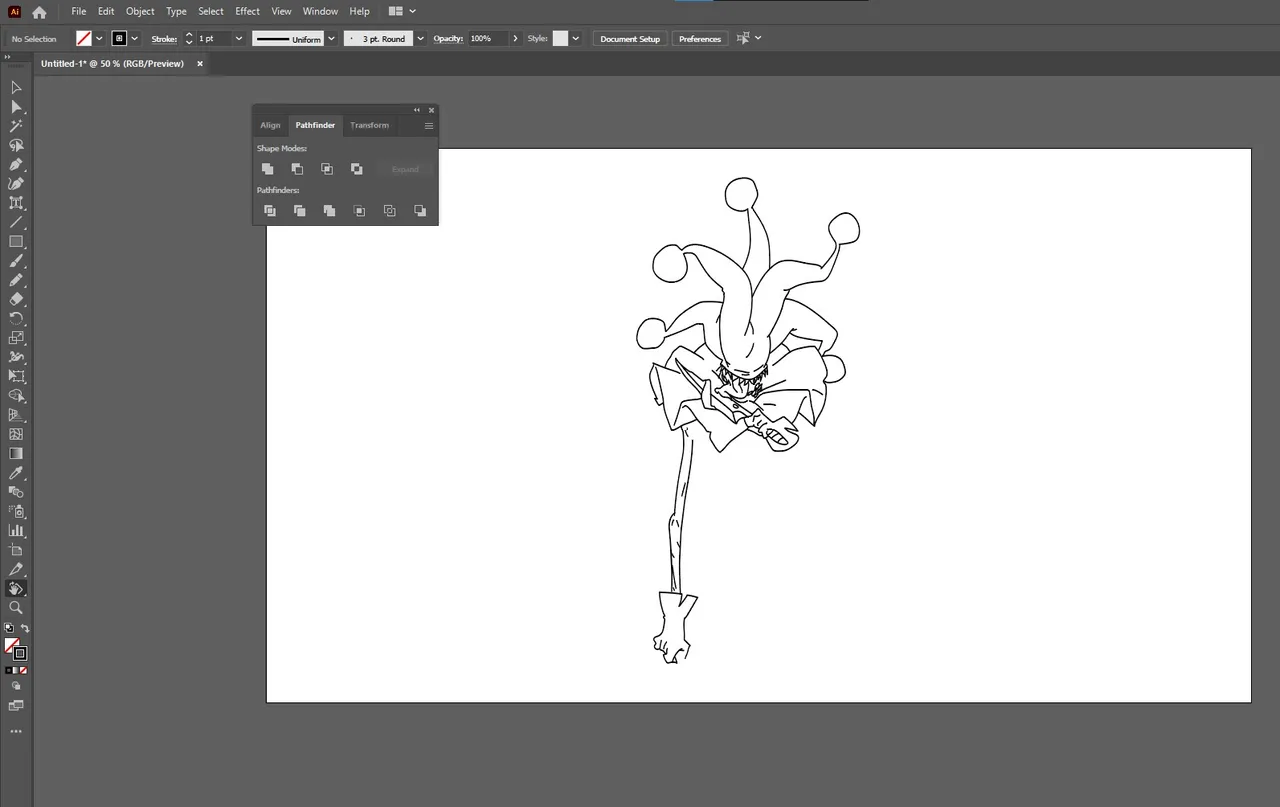
Task: Expand opacity slider arrow
Action: pos(515,38)
